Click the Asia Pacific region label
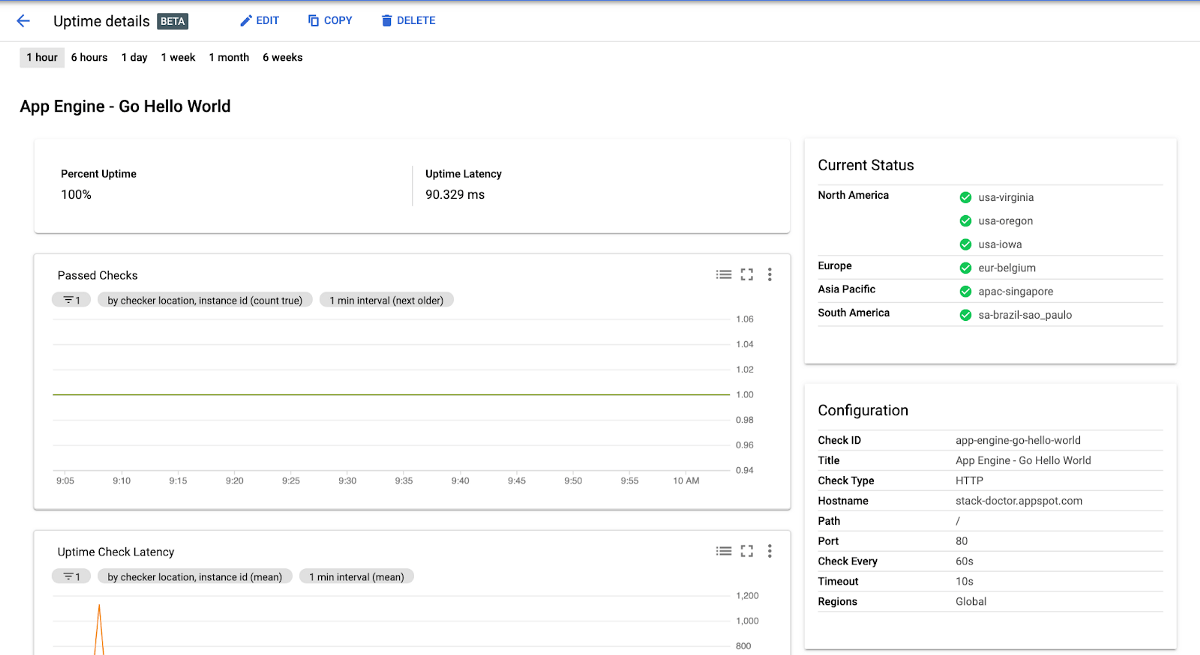Screen dimensions: 1200x655 847,289
